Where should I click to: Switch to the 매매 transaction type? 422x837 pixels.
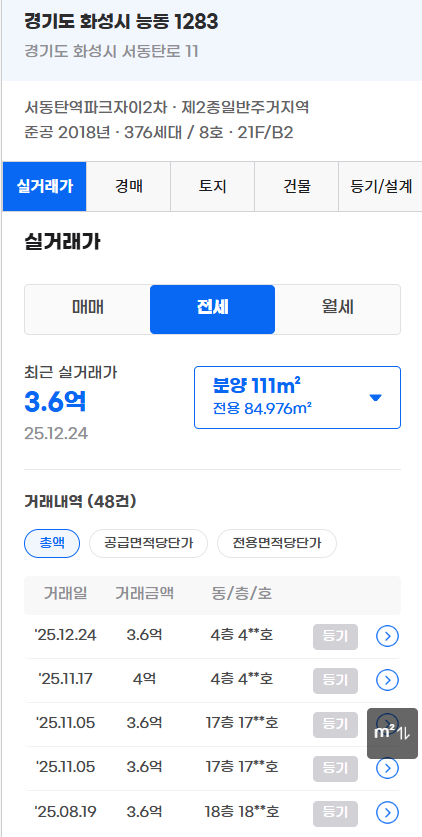click(x=87, y=309)
